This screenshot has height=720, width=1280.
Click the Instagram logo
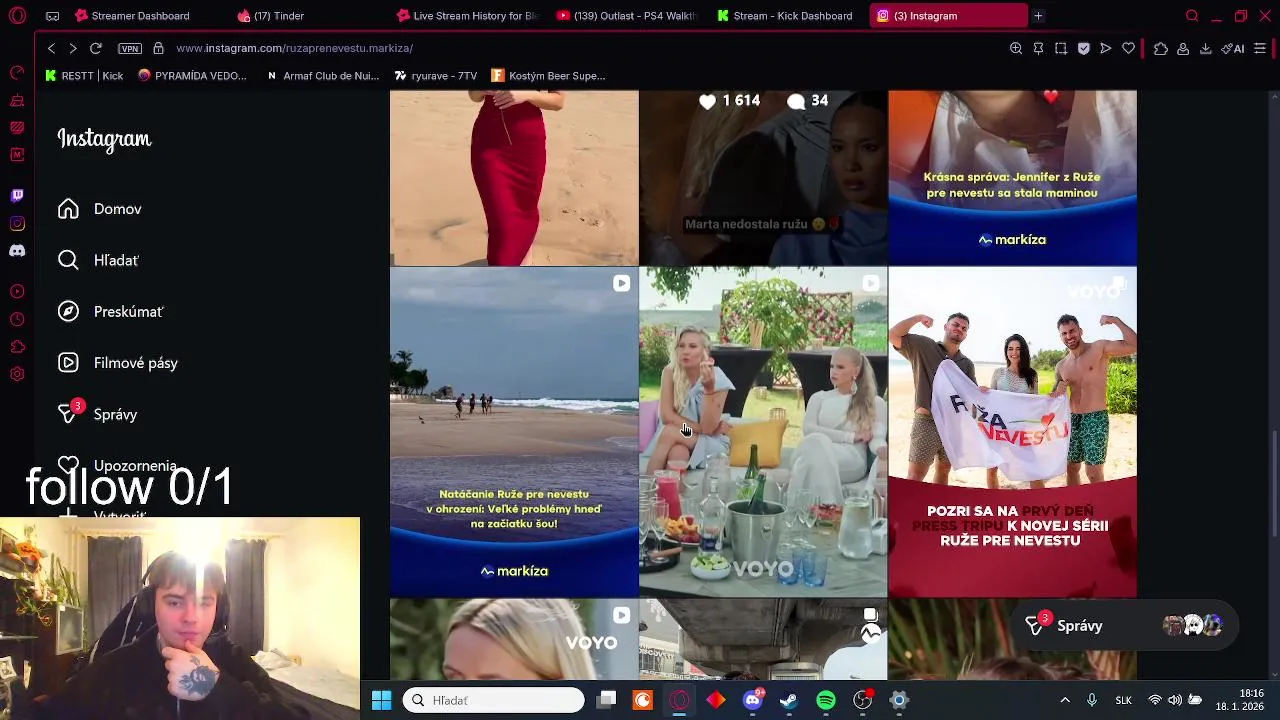[x=104, y=139]
